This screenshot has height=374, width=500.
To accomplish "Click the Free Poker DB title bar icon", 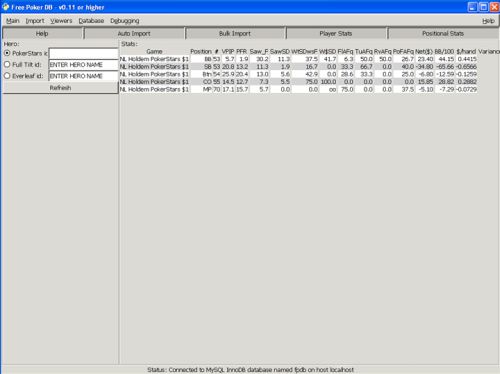I will tap(5, 7).
